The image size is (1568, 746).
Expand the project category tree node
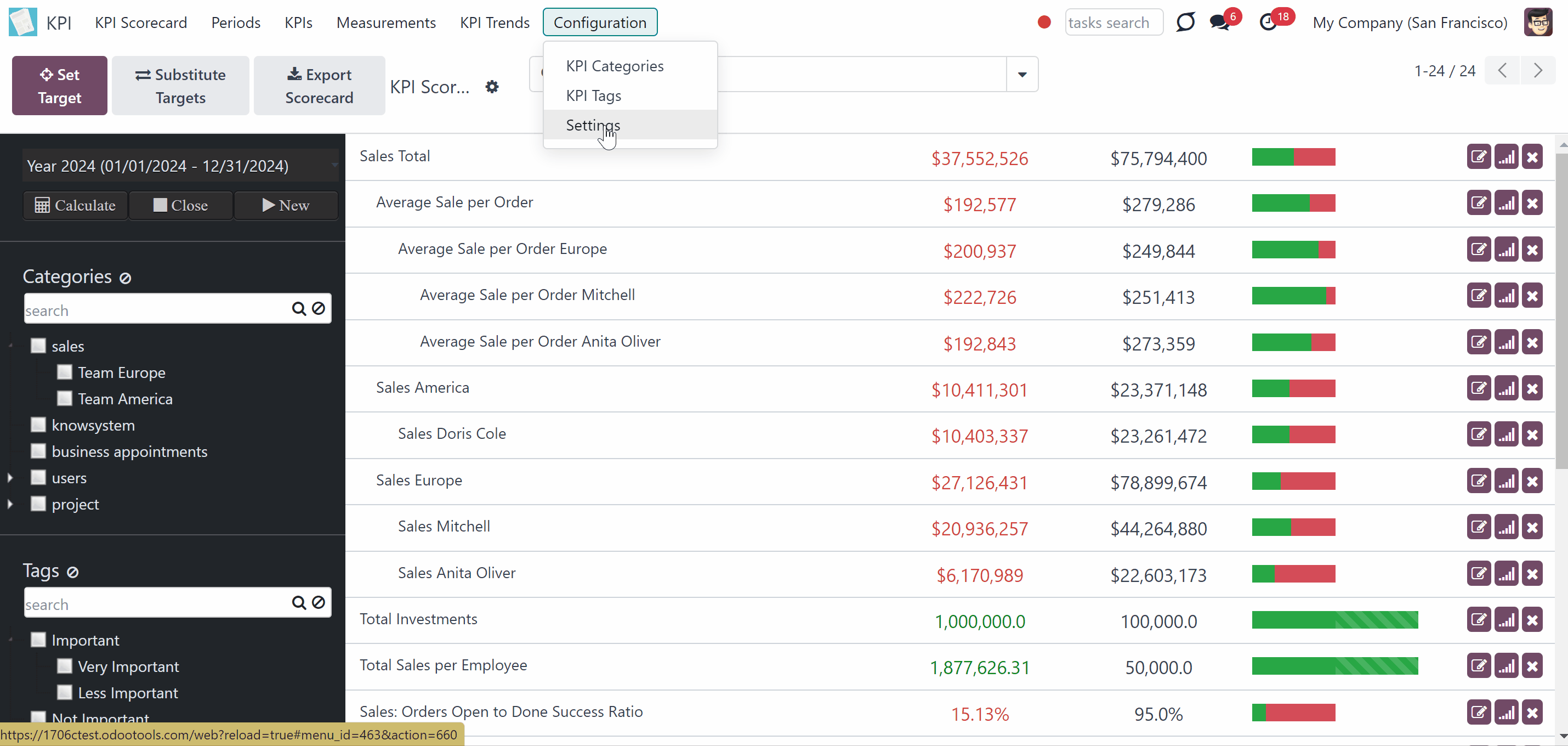pyautogui.click(x=10, y=504)
